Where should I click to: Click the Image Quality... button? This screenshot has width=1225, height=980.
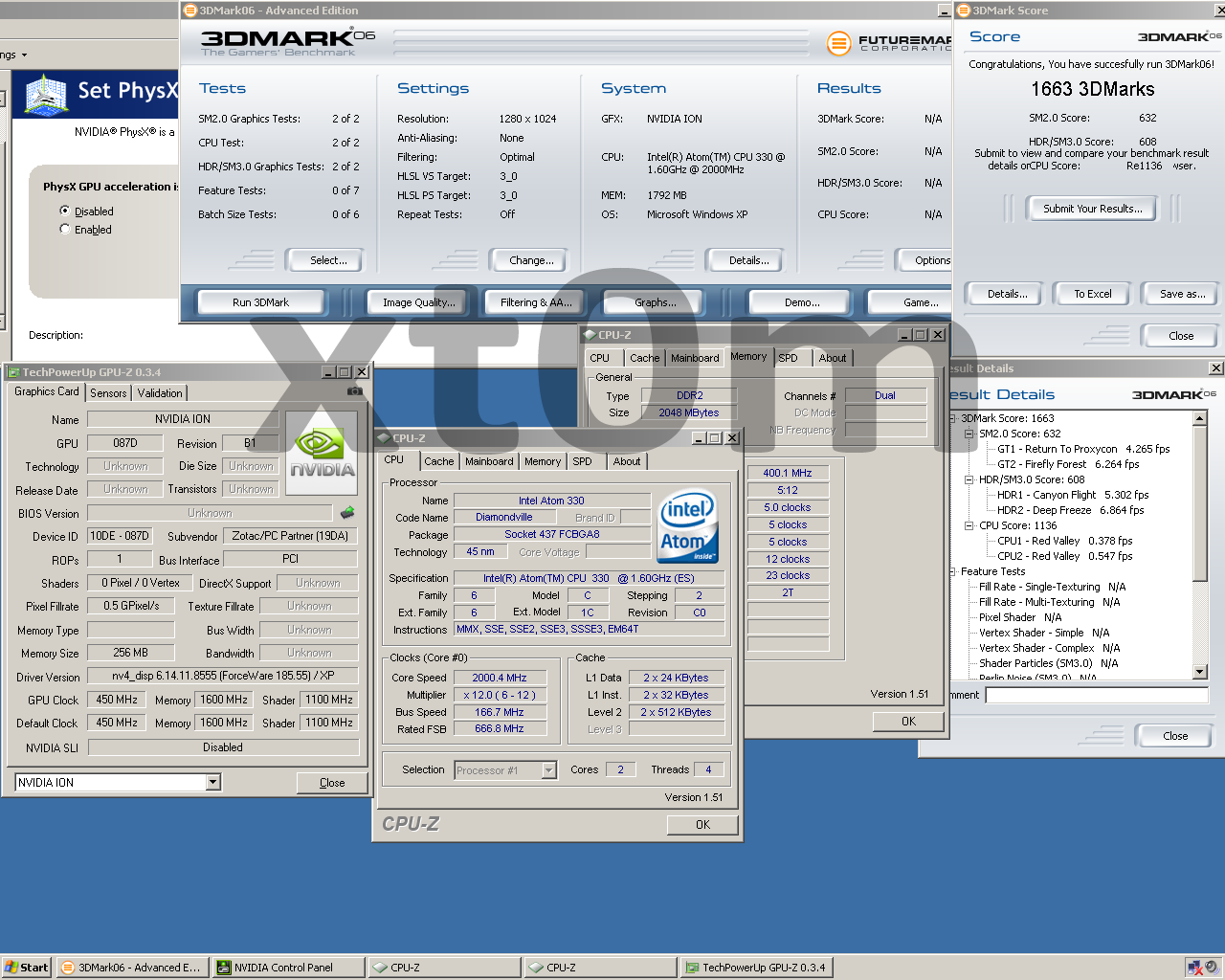click(x=419, y=302)
